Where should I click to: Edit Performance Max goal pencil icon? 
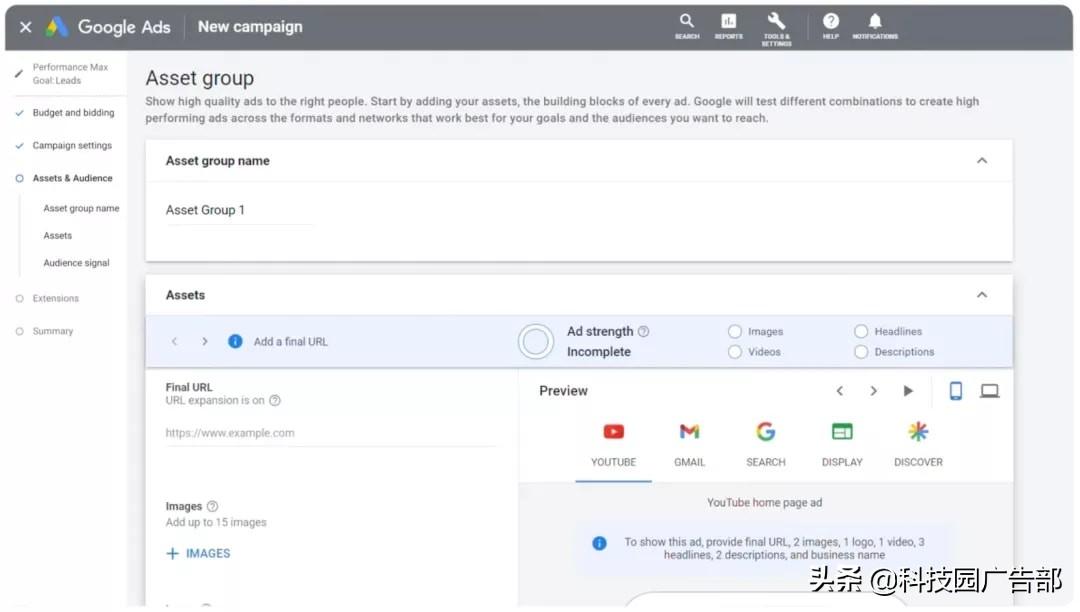(19, 74)
